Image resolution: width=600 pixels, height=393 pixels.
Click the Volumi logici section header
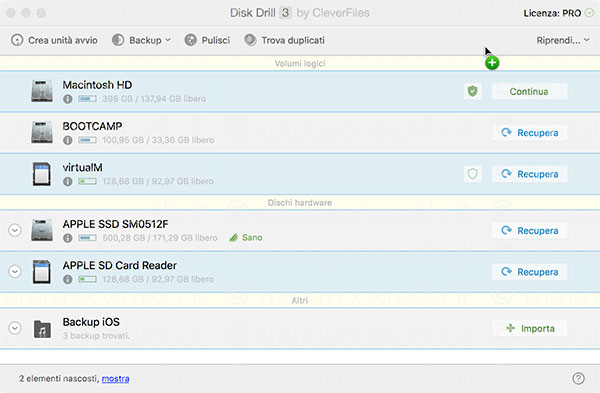pyautogui.click(x=300, y=64)
